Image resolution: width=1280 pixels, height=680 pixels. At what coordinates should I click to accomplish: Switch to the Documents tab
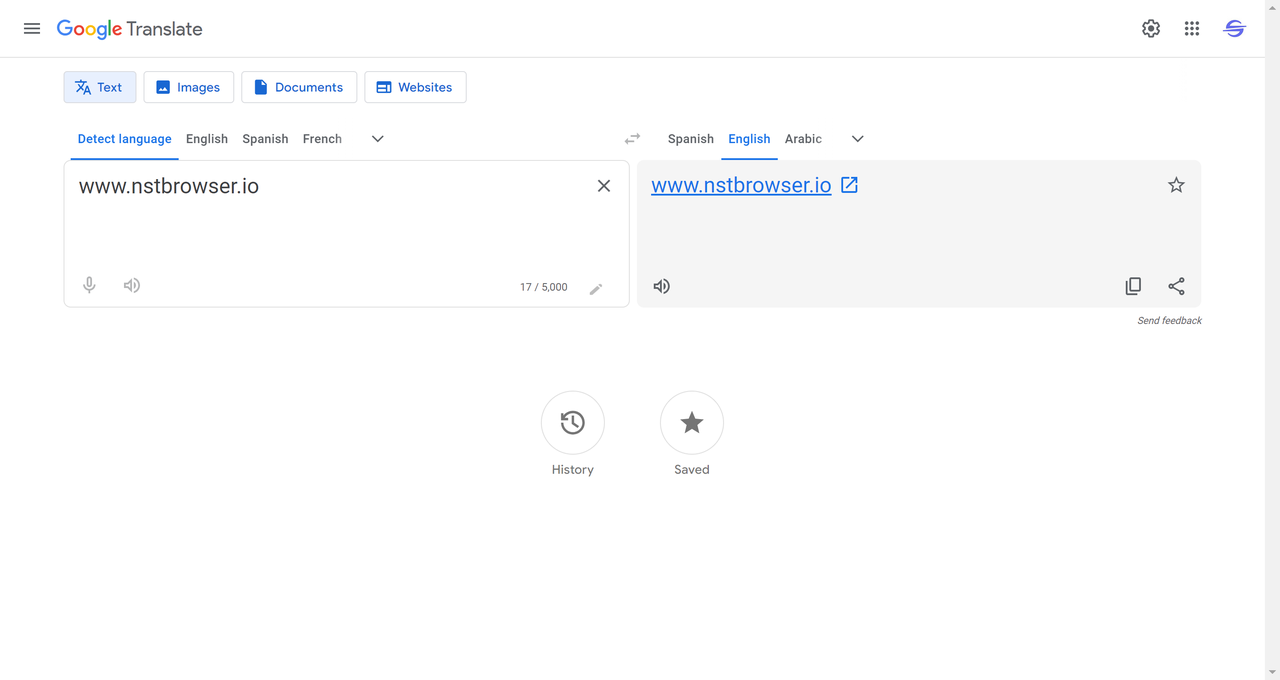299,87
